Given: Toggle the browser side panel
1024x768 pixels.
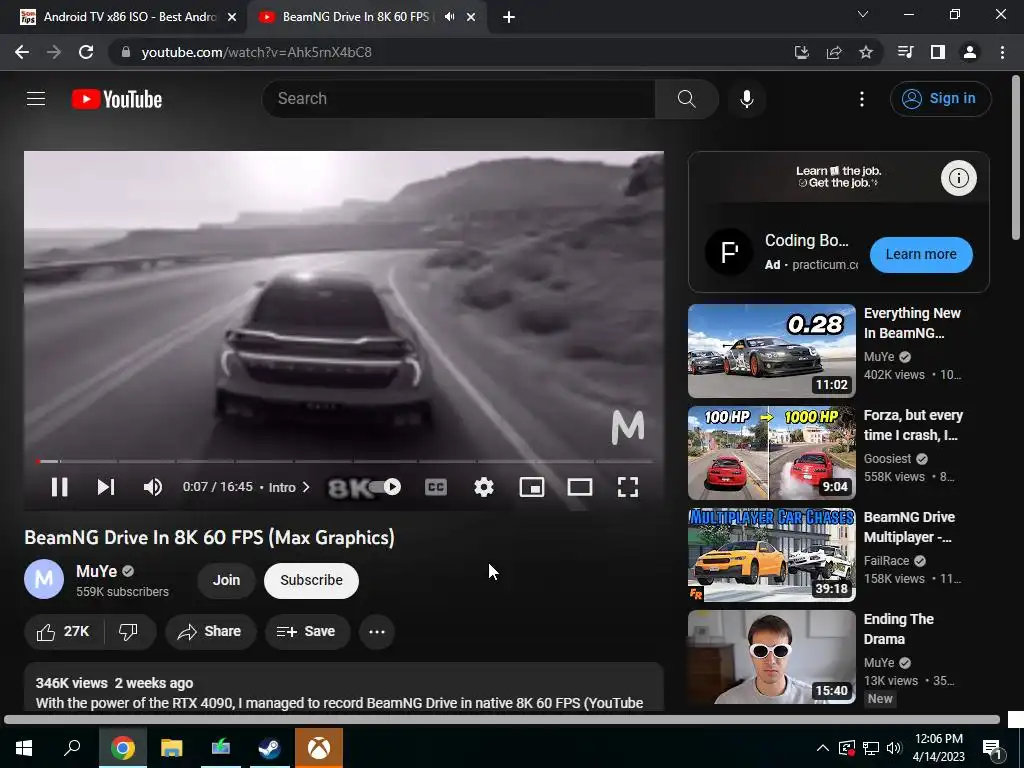Looking at the screenshot, I should (938, 52).
